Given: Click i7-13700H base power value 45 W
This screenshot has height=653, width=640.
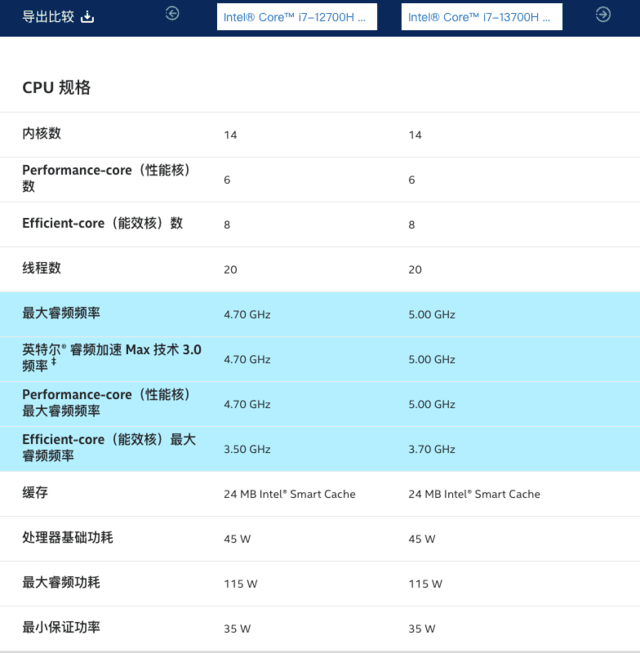Looking at the screenshot, I should (x=422, y=539).
